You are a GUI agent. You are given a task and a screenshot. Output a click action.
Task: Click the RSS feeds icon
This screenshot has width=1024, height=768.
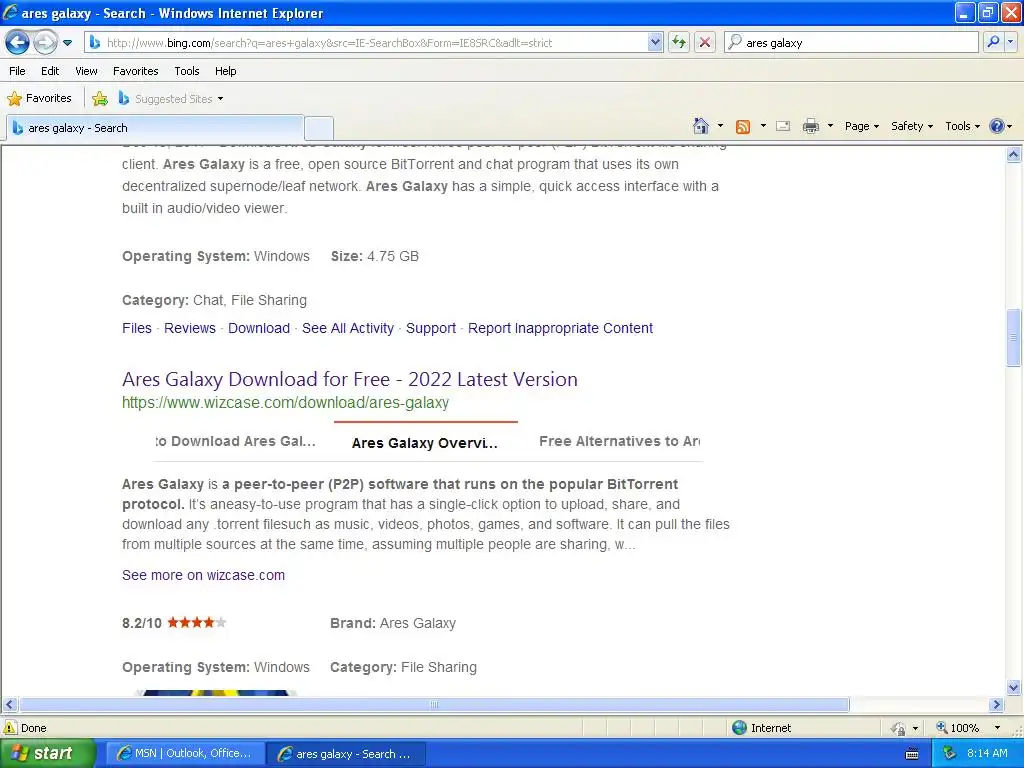point(743,127)
